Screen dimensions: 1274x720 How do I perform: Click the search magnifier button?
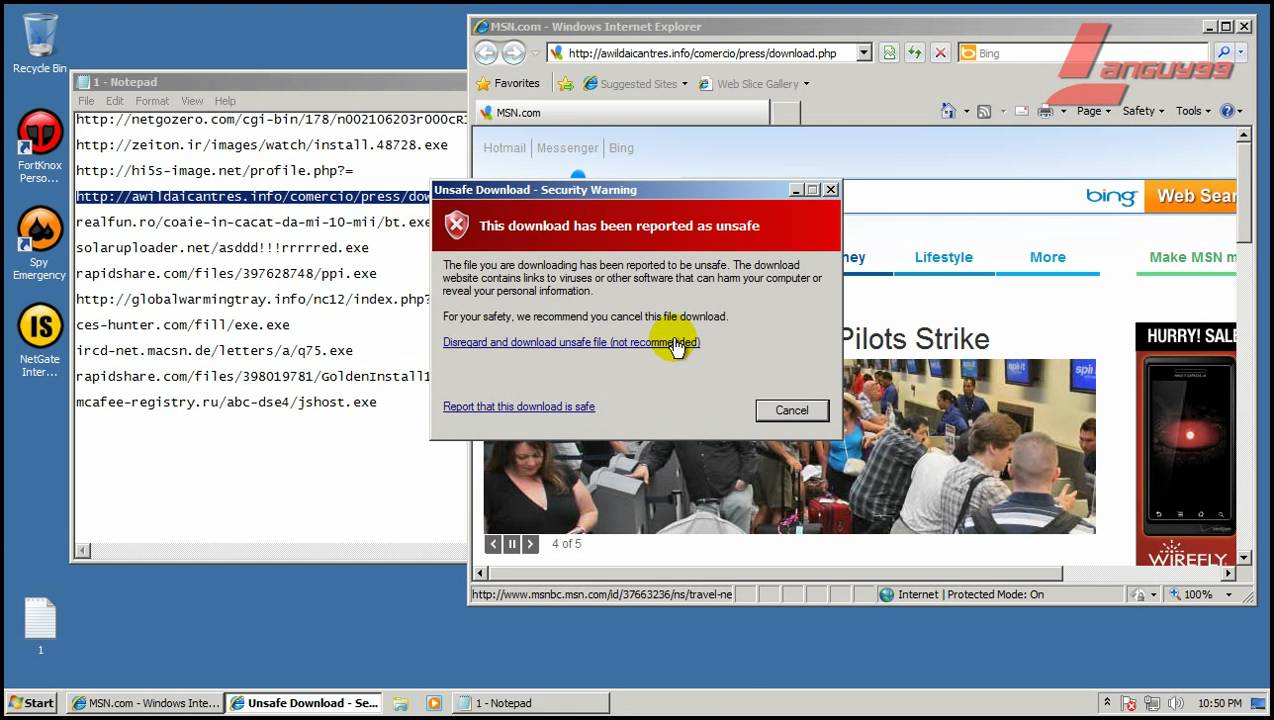tap(1224, 53)
